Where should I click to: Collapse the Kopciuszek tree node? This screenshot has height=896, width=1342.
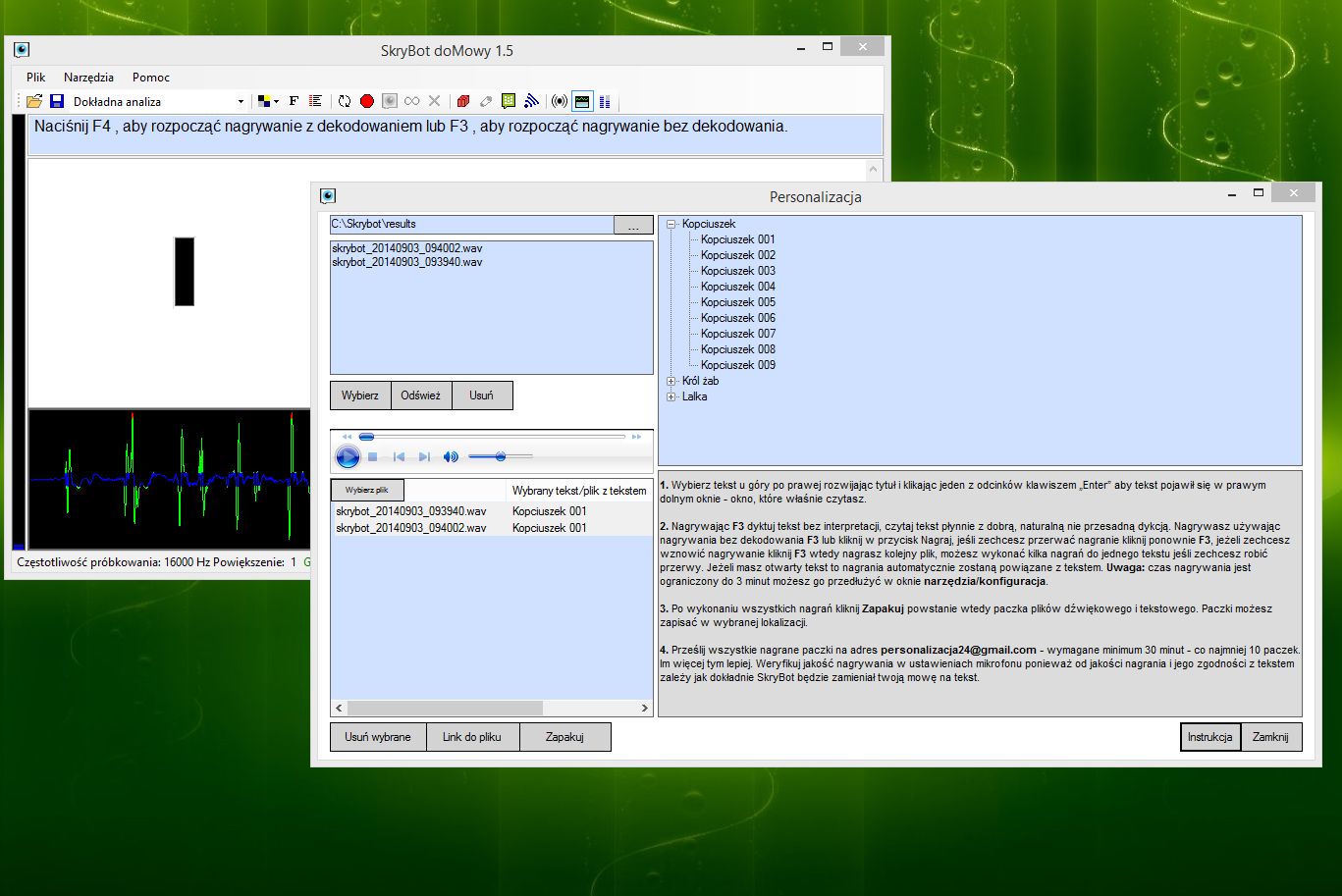(671, 224)
